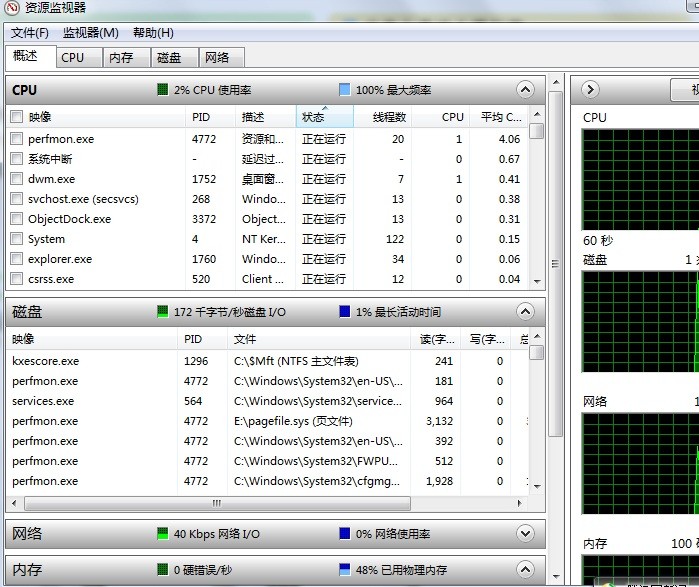The width and height of the screenshot is (699, 587).
Task: Click the green network I/O indicator square
Action: [163, 534]
